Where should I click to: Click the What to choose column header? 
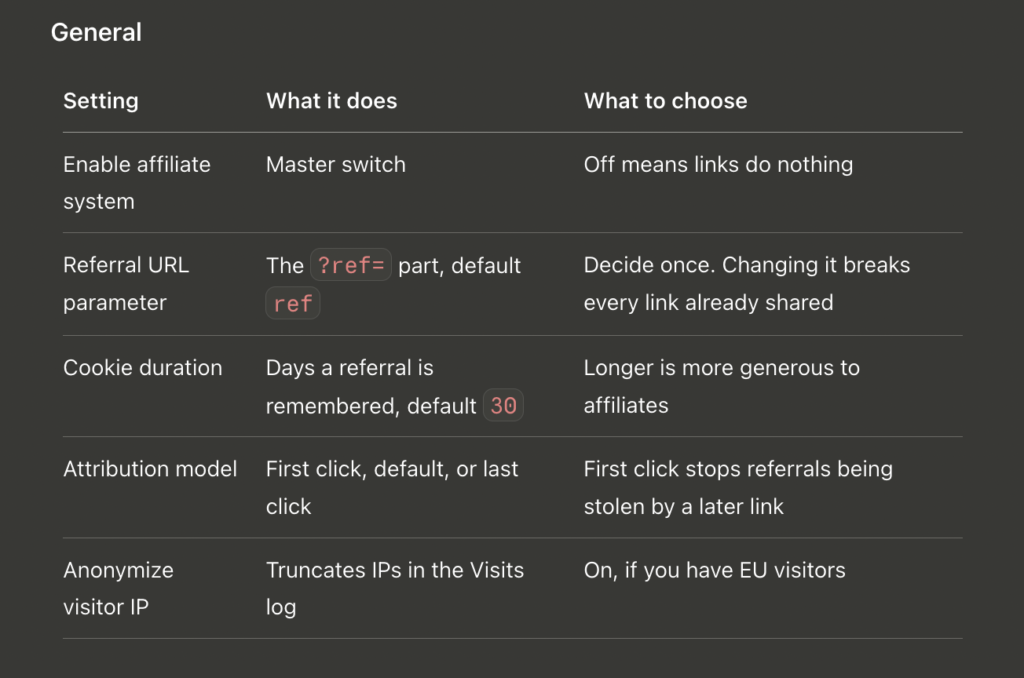tap(665, 101)
